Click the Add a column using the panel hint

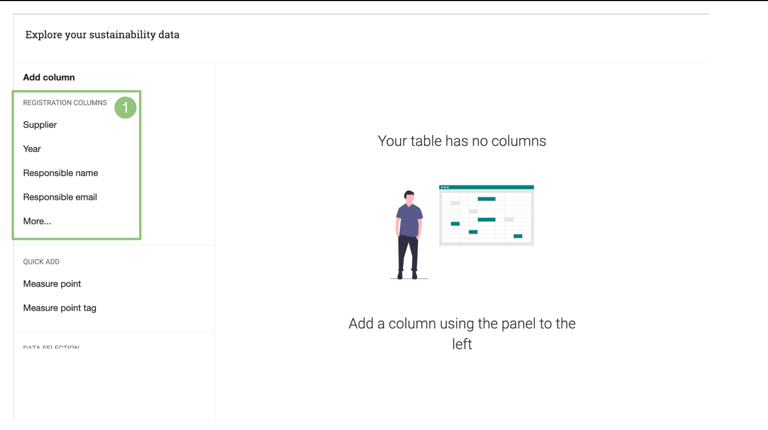click(462, 334)
